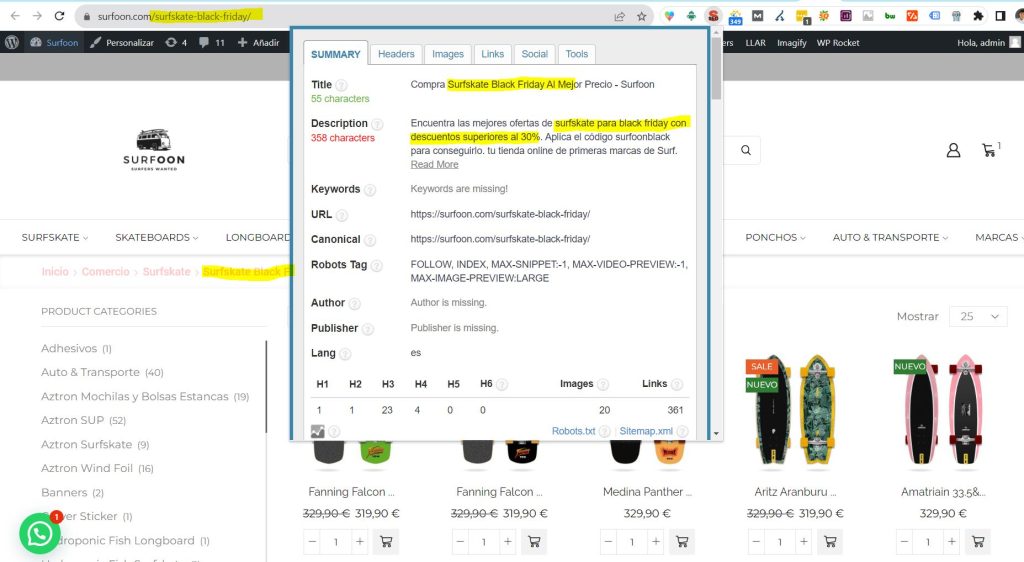The image size is (1024, 562).
Task: Open the site search magnifier icon
Action: coord(746,150)
